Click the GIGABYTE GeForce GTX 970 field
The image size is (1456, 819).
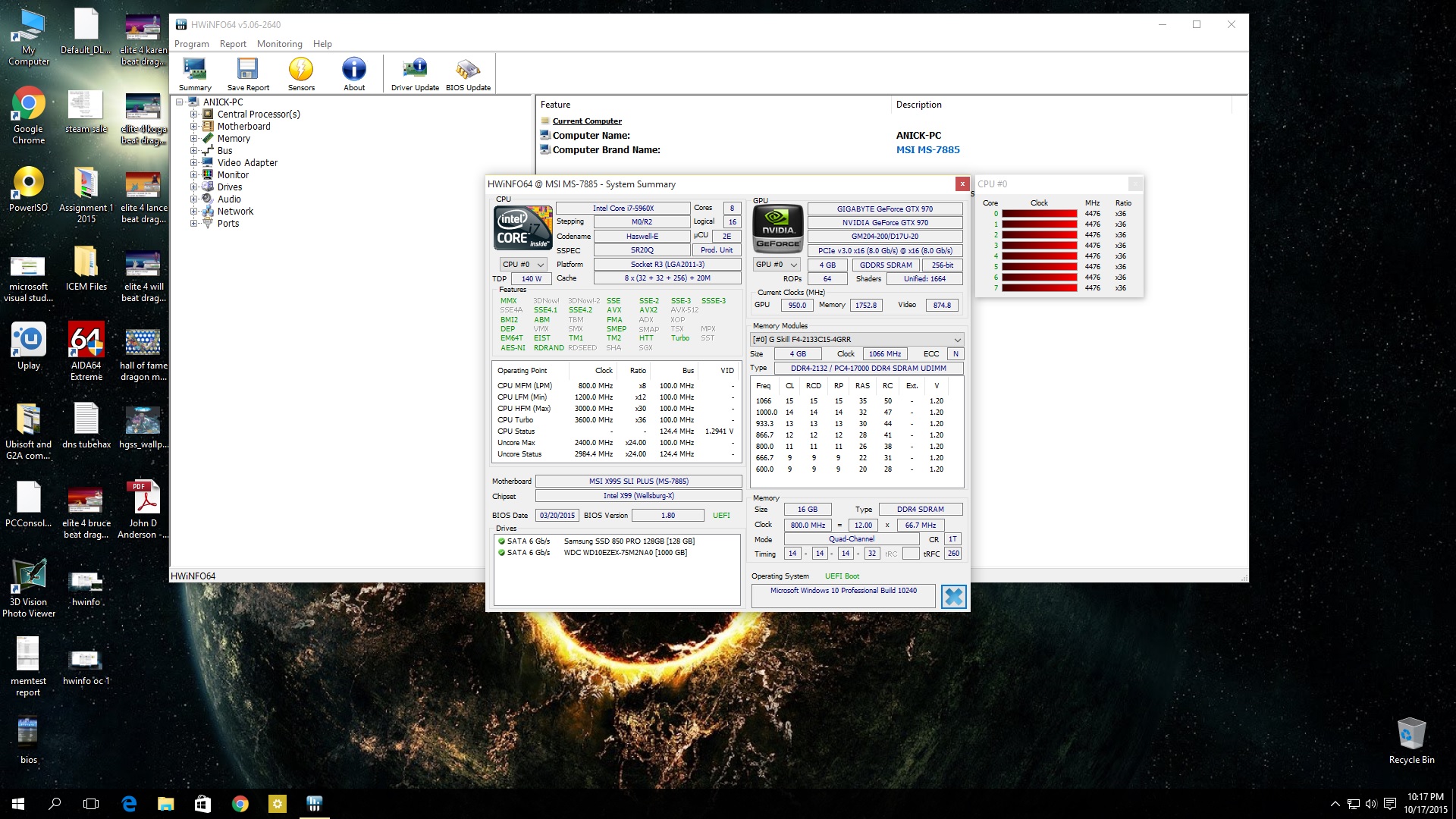pyautogui.click(x=885, y=209)
